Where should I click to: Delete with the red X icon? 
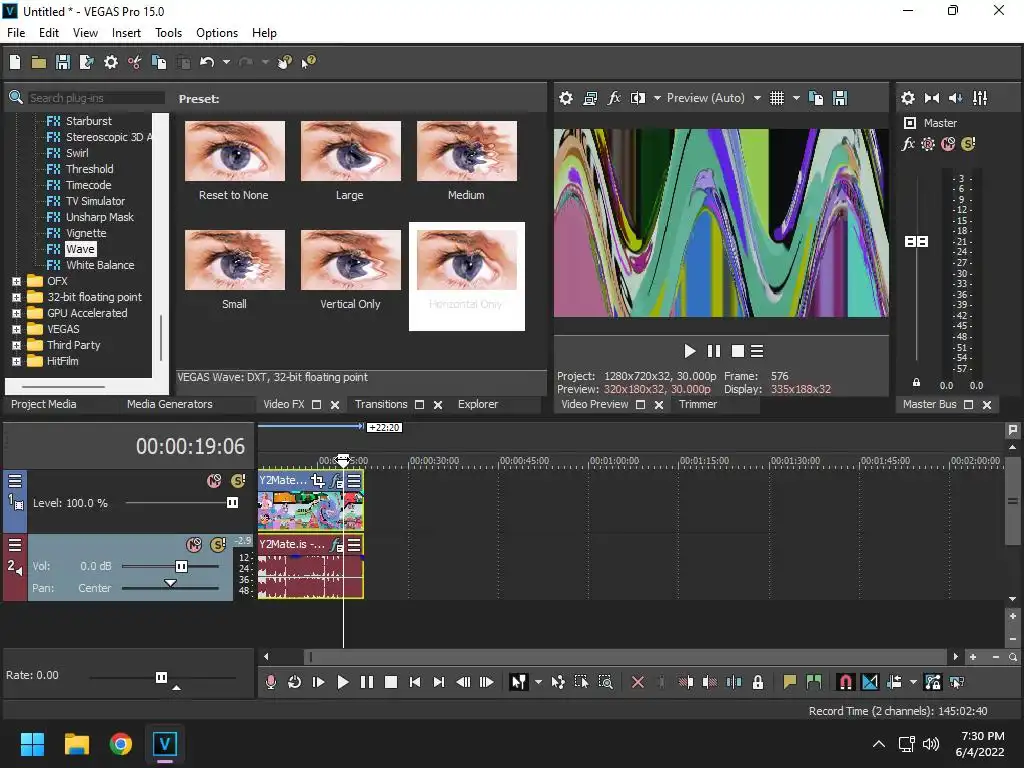click(638, 682)
